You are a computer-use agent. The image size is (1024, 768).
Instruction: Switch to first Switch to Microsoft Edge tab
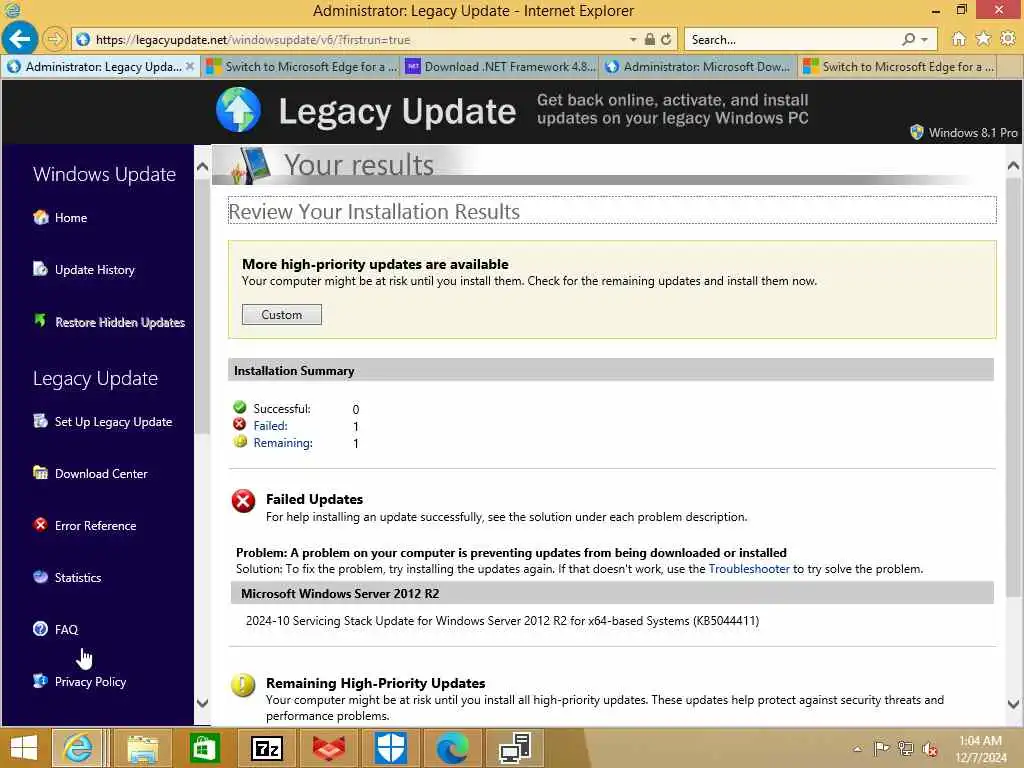(300, 67)
